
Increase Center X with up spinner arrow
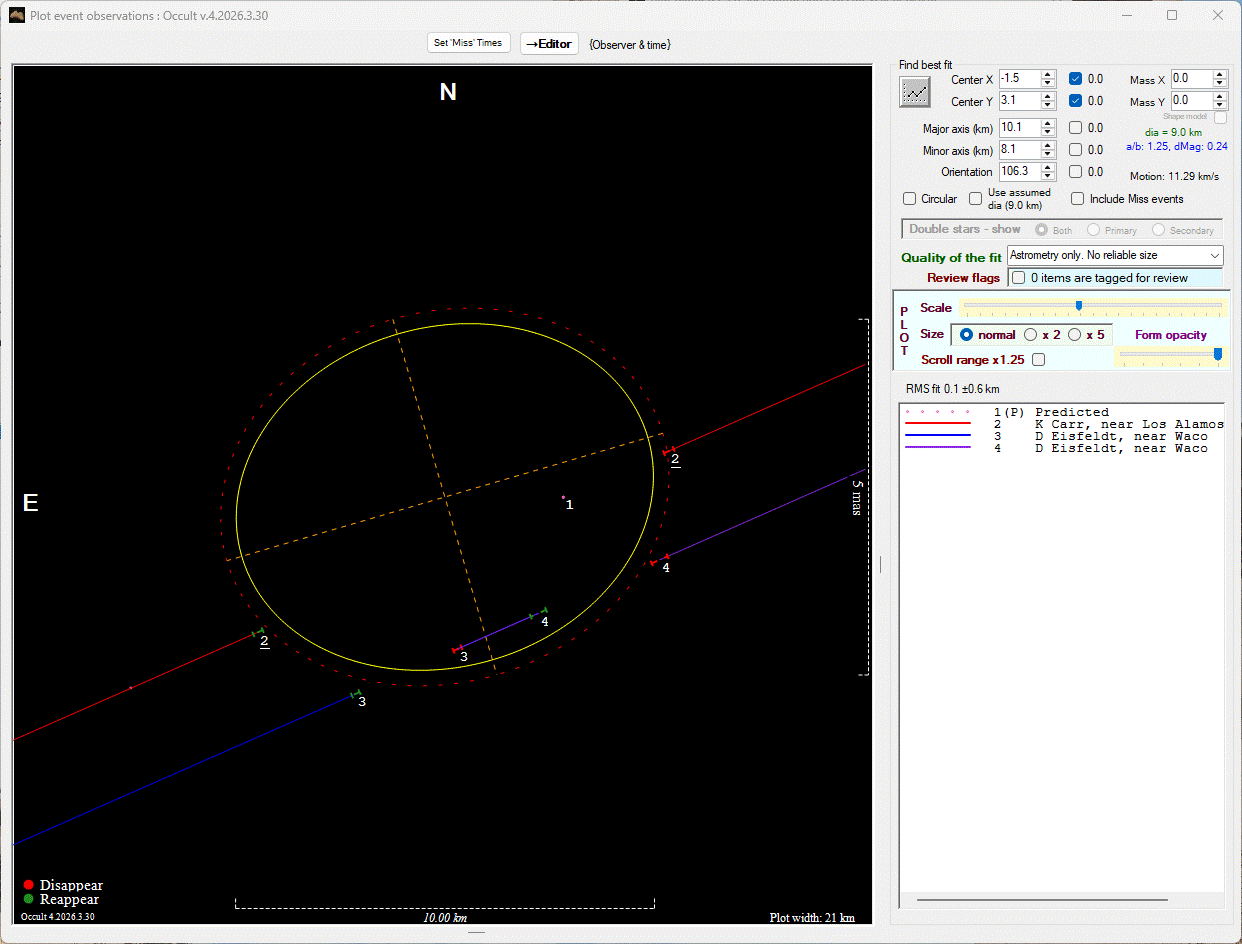1048,75
